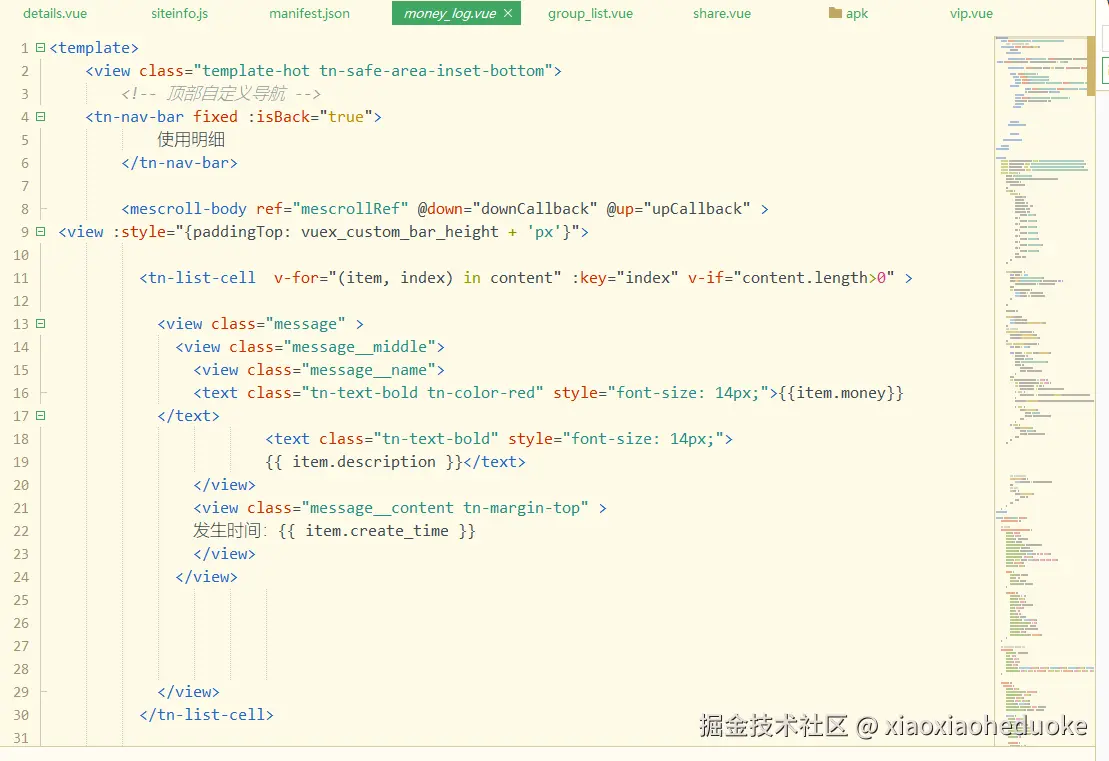Switch to the vip.vue tab
Image resolution: width=1109 pixels, height=761 pixels.
click(x=971, y=13)
